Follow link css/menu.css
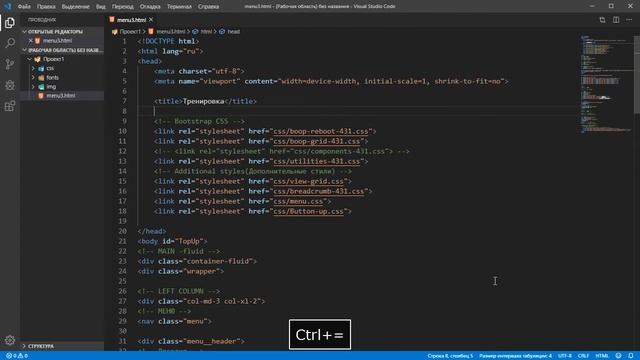The image size is (640, 360). click(298, 201)
